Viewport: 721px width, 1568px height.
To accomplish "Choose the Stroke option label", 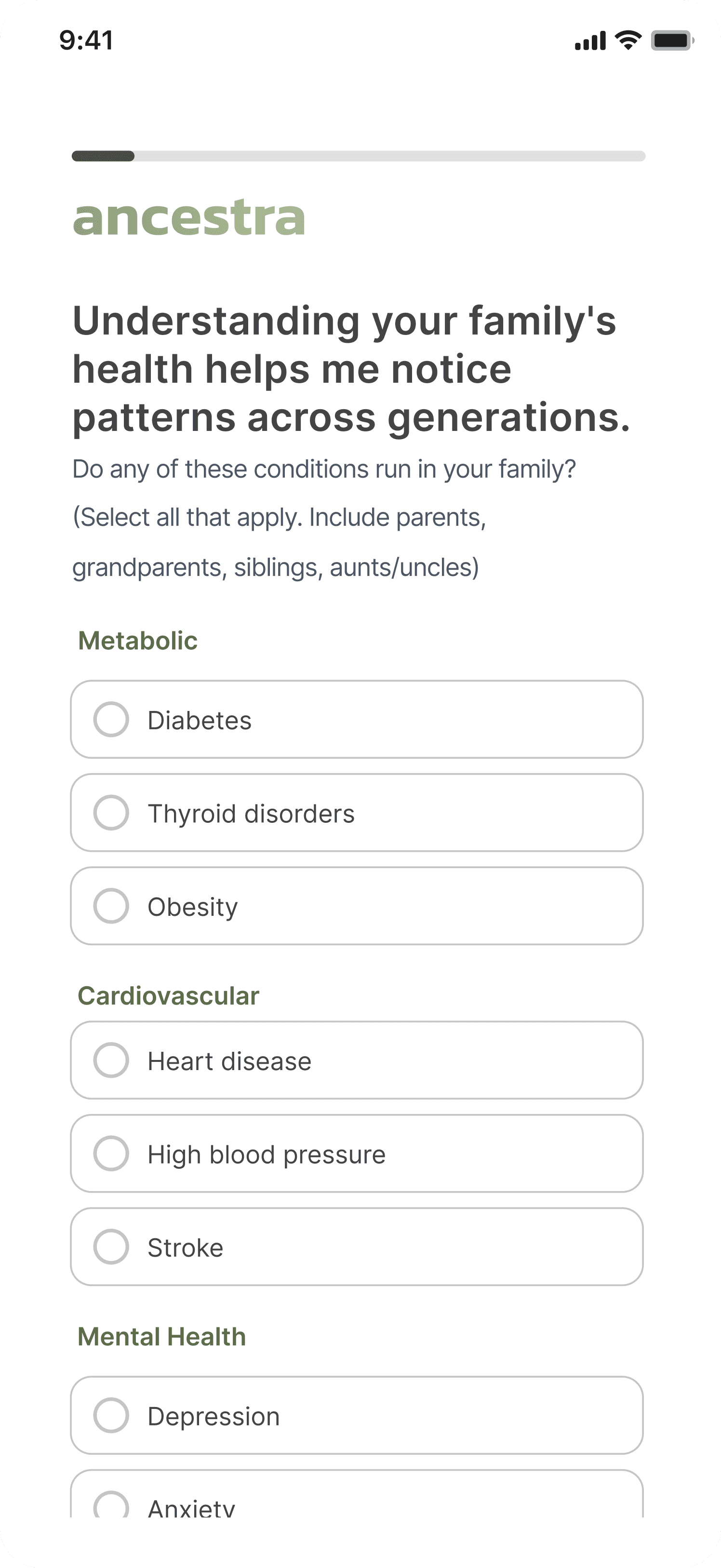I will point(186,1248).
